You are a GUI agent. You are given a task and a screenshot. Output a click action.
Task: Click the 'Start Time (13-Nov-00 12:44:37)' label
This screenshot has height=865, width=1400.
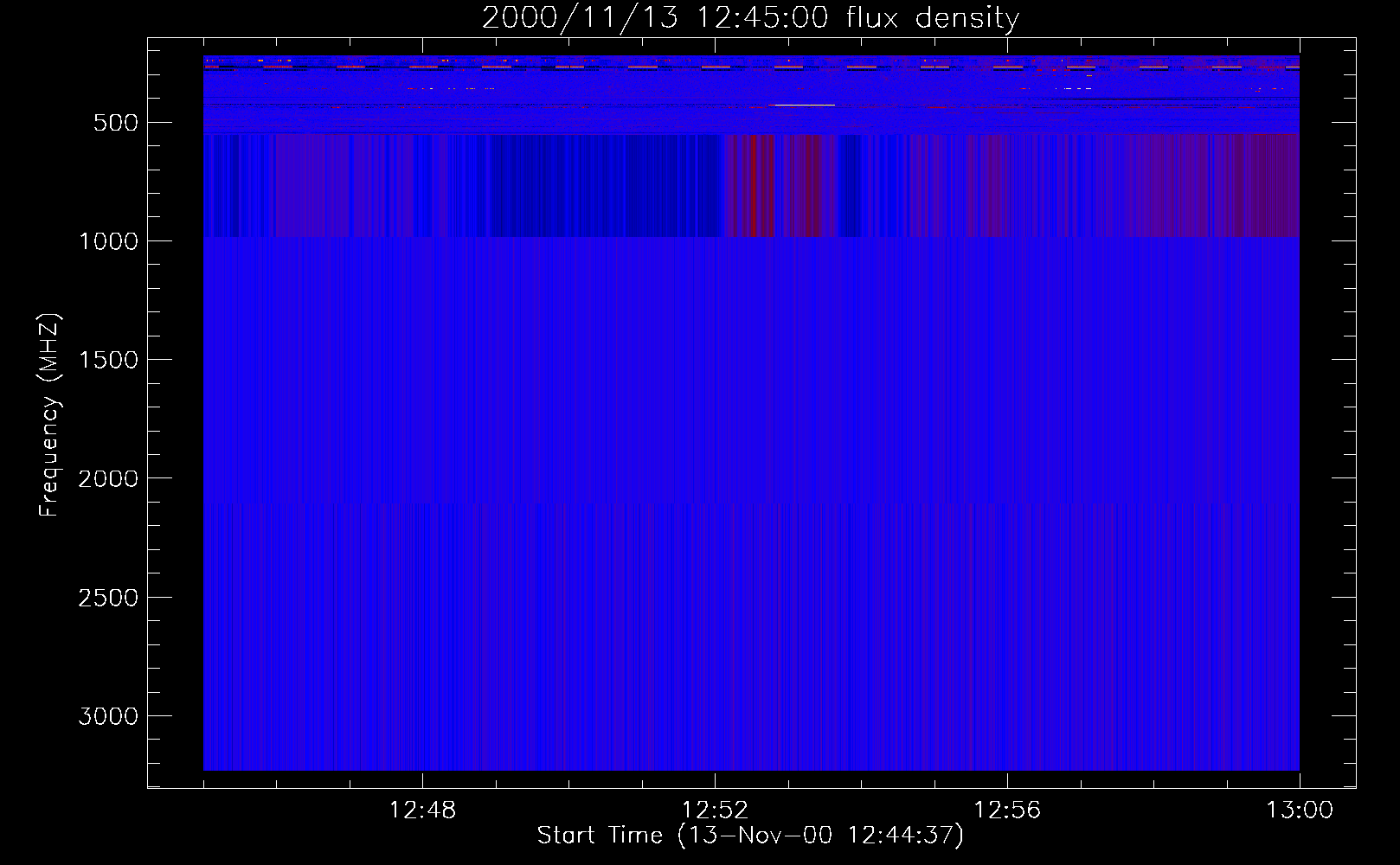point(750,836)
